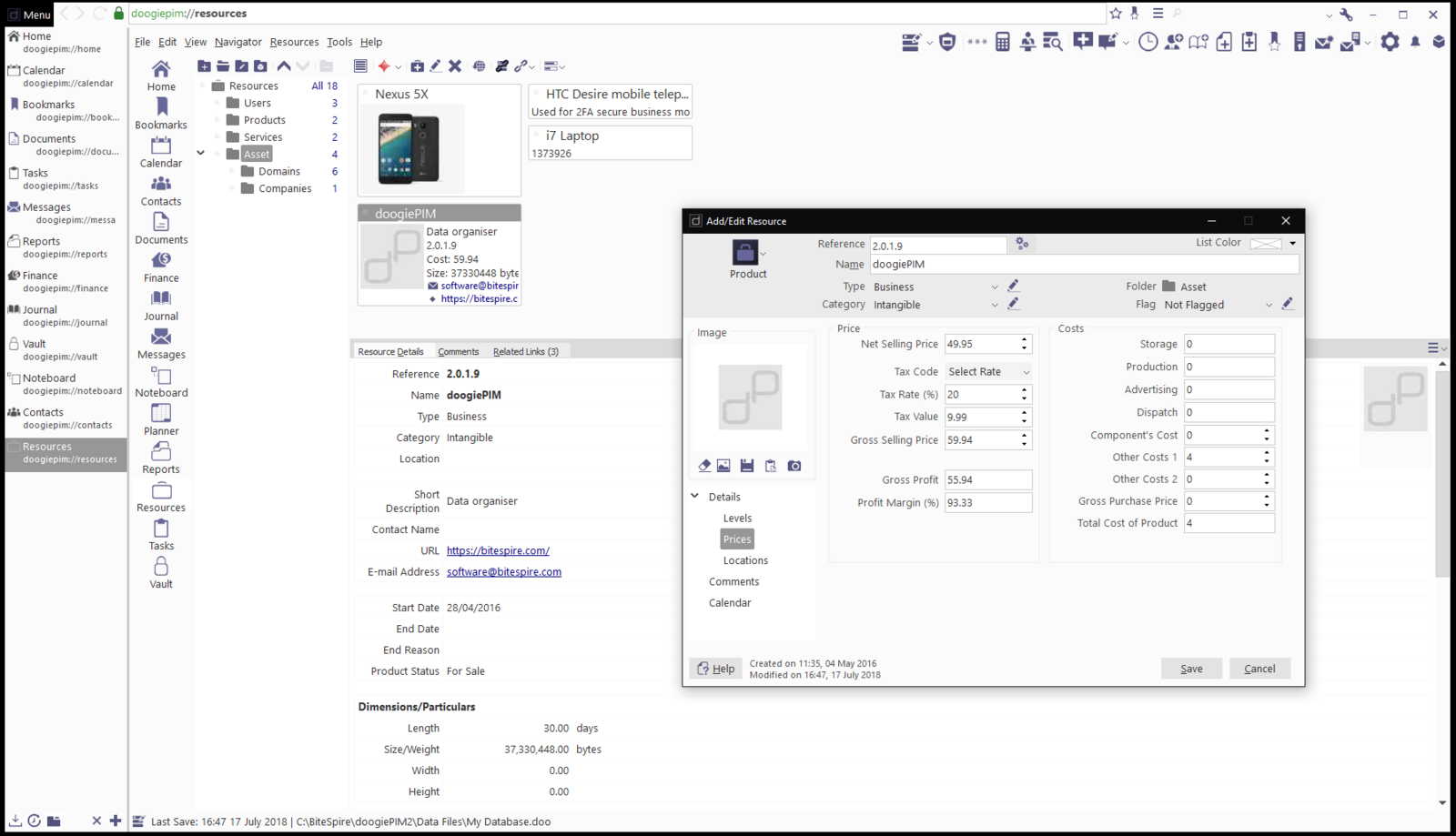
Task: Collapse the Asset folder tree node
Action: click(x=201, y=154)
